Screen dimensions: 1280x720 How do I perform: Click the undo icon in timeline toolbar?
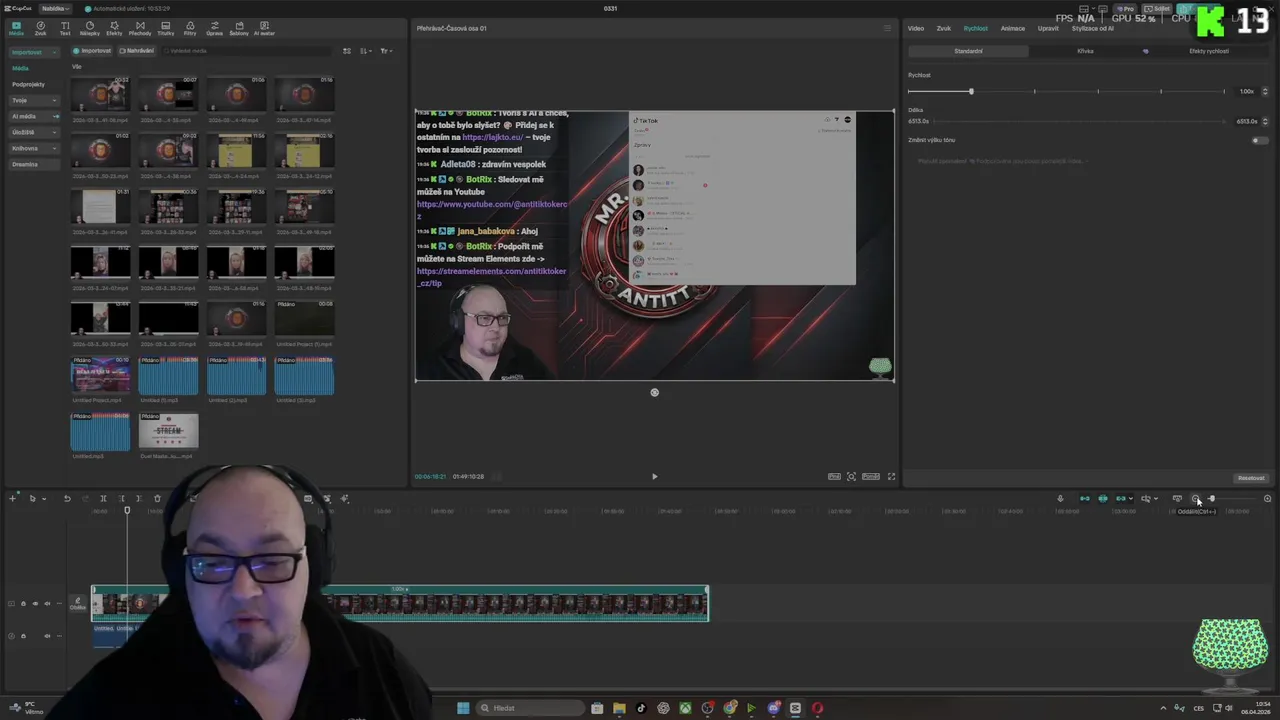(67, 499)
